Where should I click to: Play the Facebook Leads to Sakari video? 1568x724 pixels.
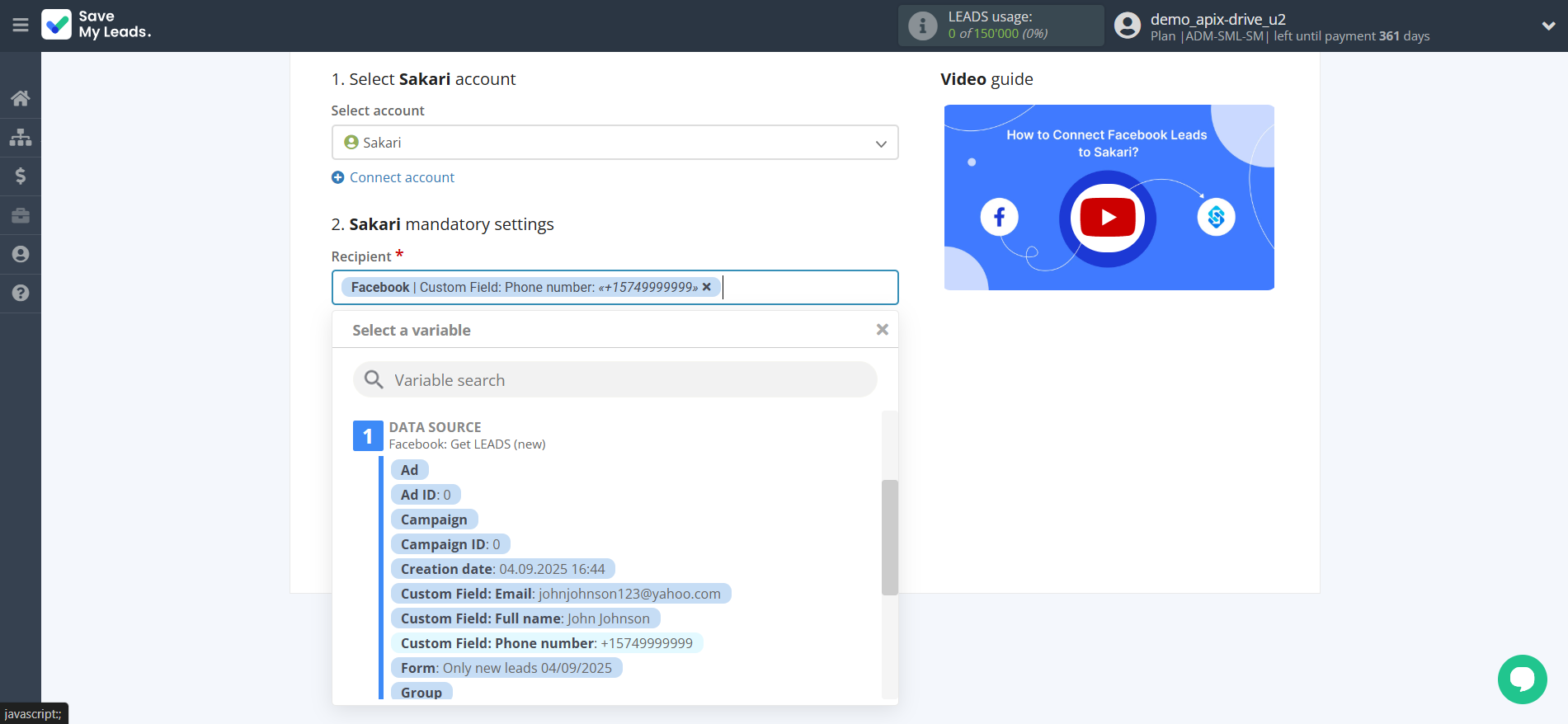[x=1107, y=218]
